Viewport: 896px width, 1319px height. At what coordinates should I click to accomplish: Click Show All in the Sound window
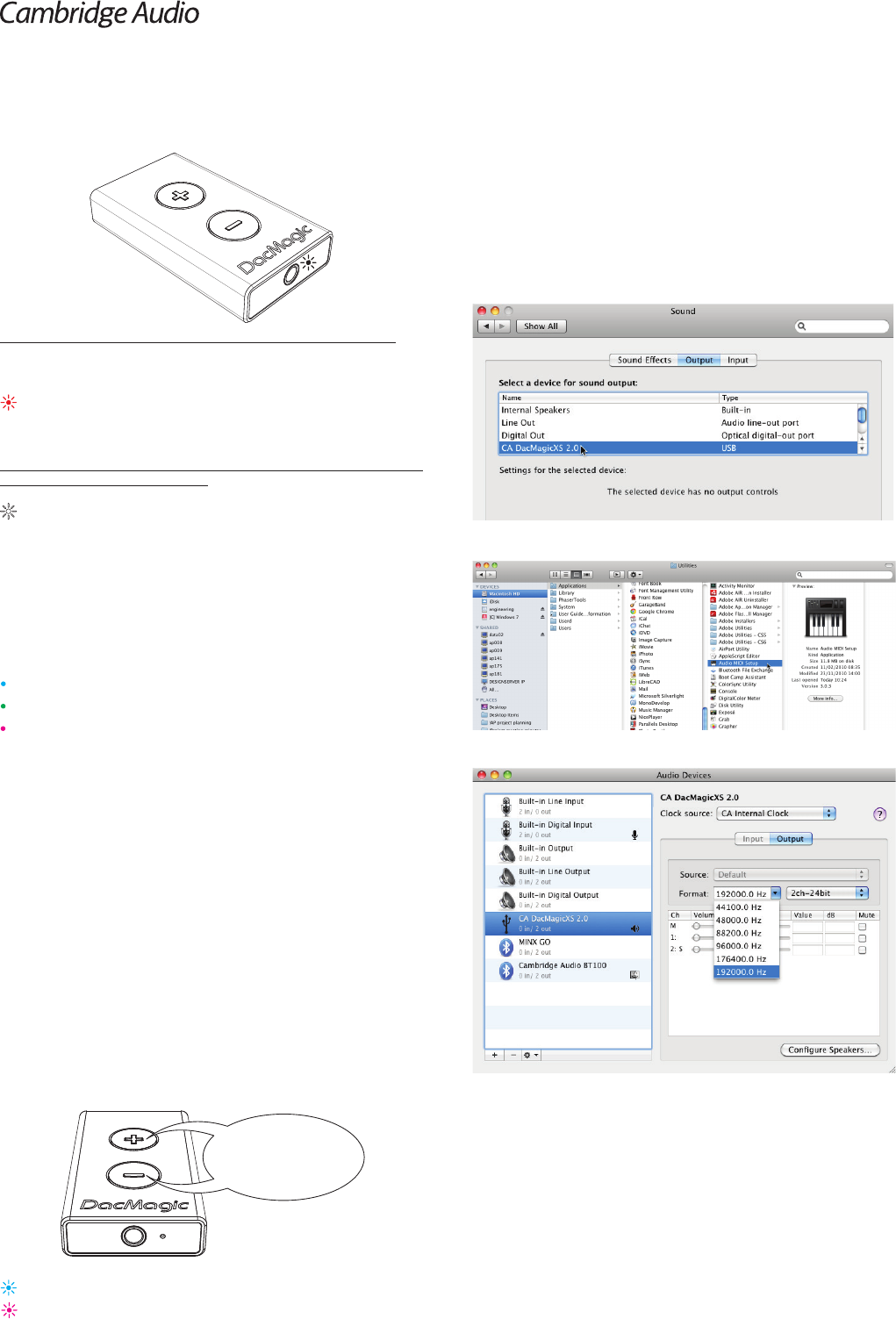coord(541,326)
